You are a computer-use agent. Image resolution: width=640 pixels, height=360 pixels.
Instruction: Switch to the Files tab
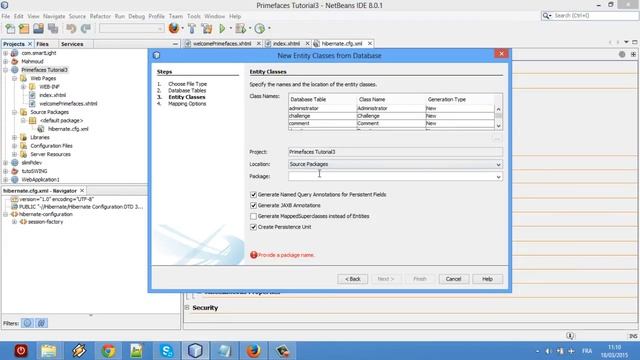coord(42,44)
